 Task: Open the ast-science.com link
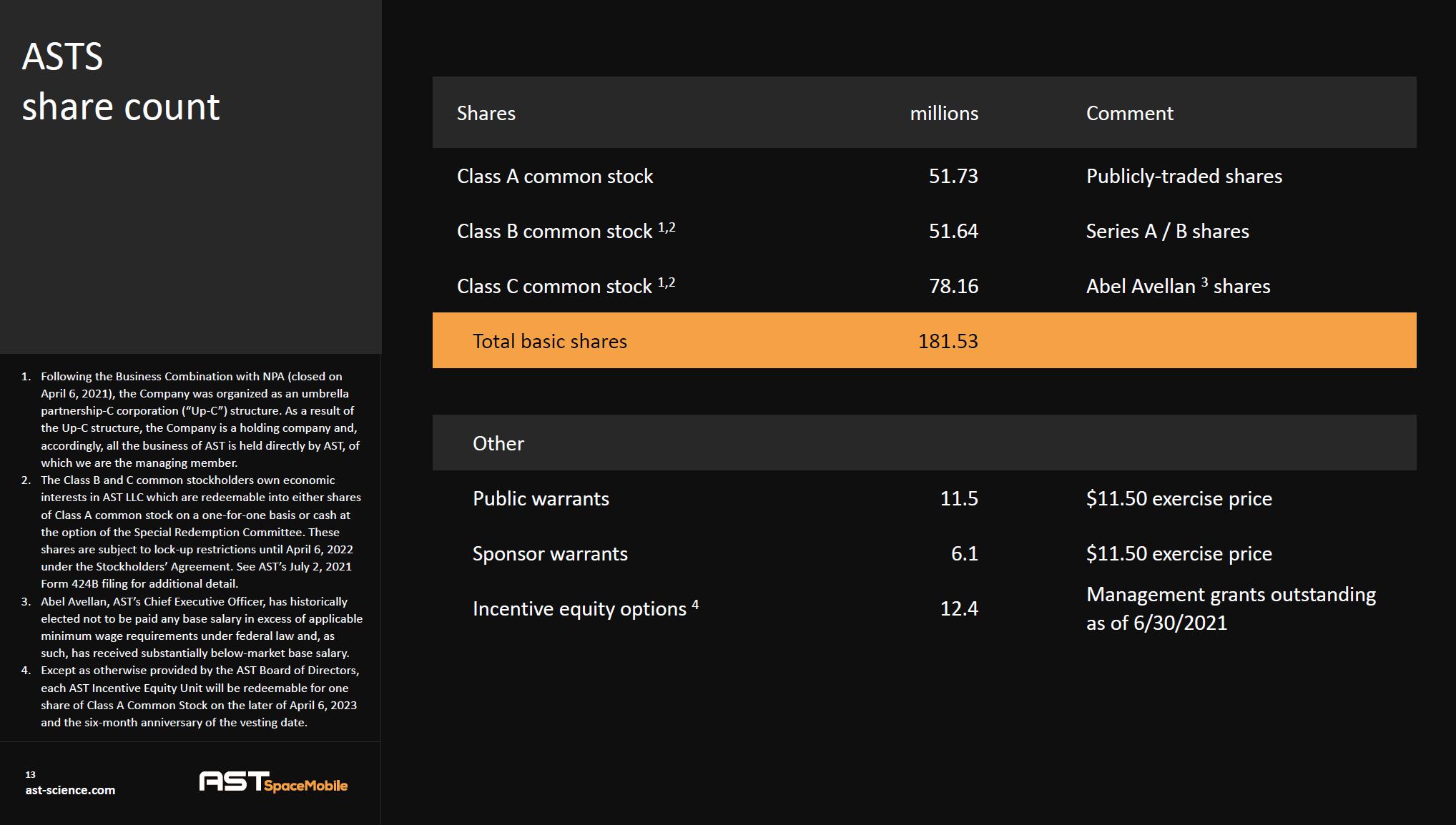pyautogui.click(x=70, y=790)
